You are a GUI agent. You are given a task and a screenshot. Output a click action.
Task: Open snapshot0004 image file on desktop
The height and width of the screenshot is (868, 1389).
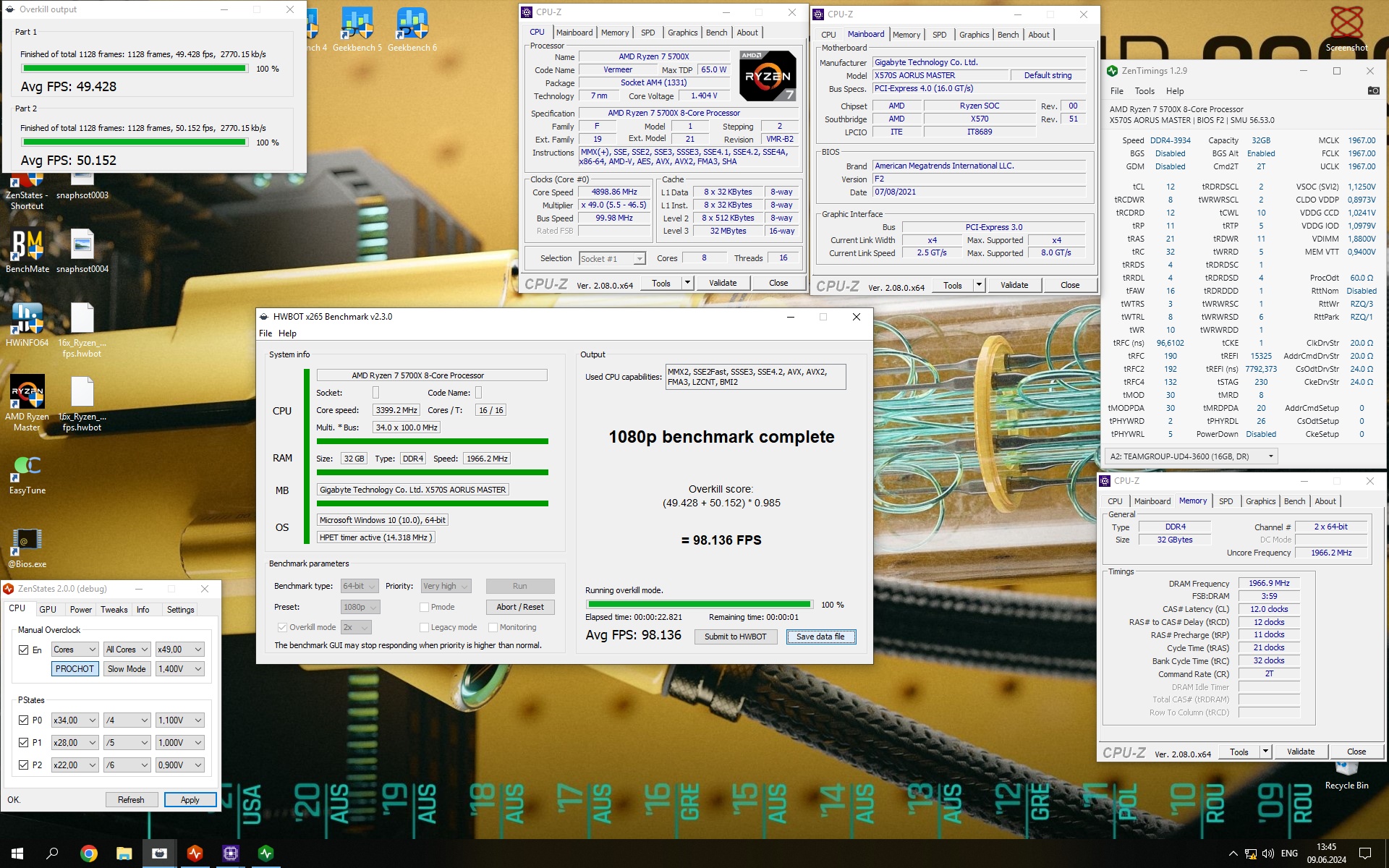click(x=82, y=252)
